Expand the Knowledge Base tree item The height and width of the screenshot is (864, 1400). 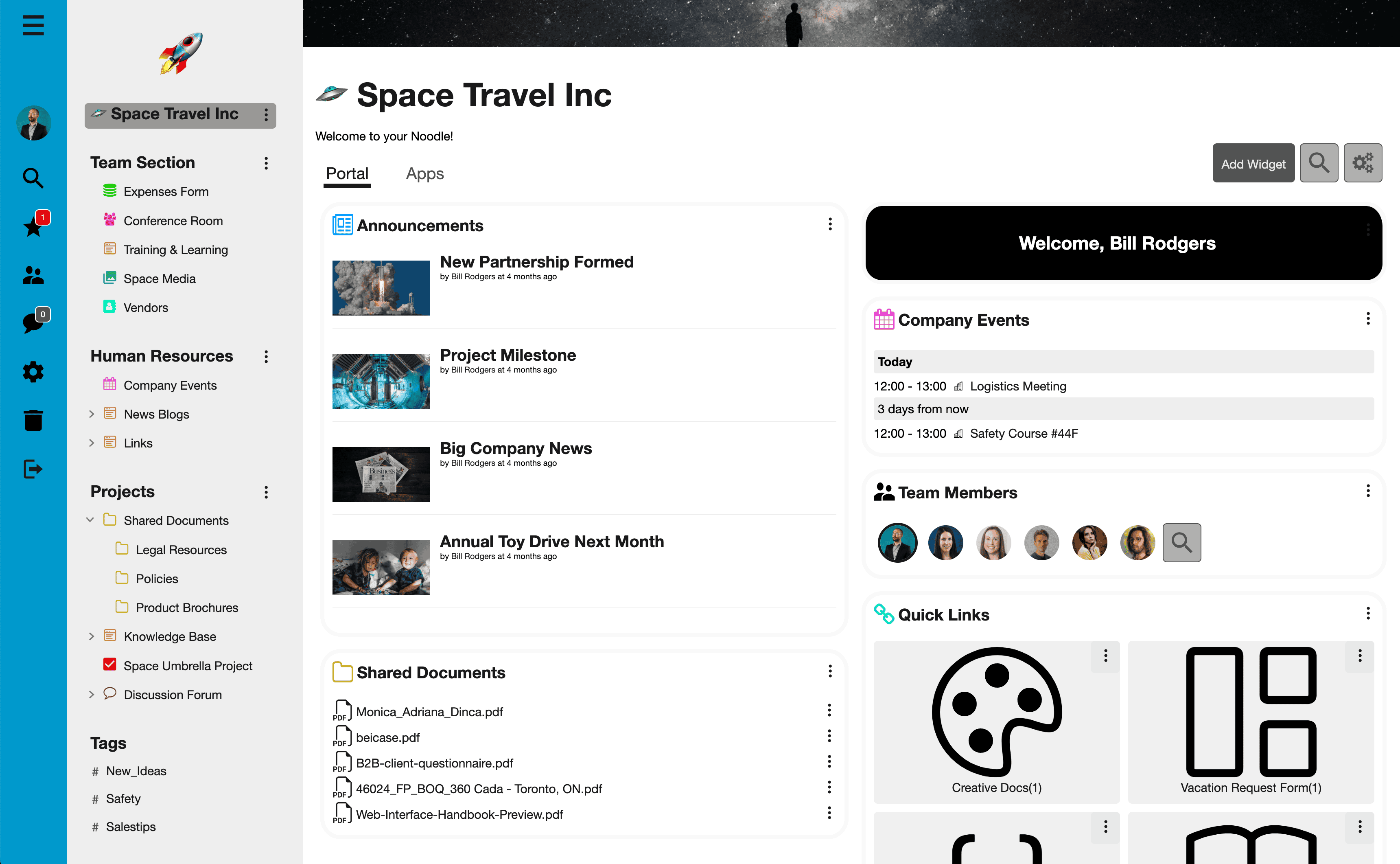pyautogui.click(x=92, y=636)
